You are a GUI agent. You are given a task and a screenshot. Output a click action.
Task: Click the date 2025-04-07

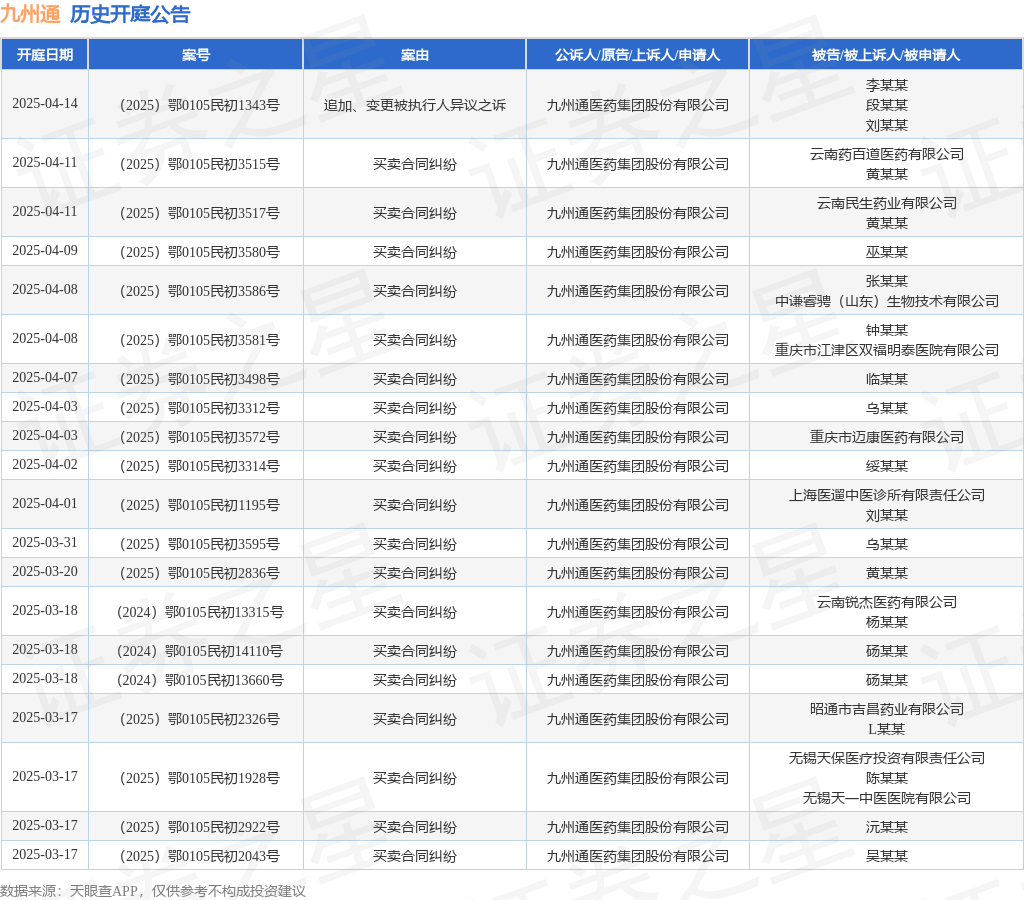pyautogui.click(x=44, y=378)
